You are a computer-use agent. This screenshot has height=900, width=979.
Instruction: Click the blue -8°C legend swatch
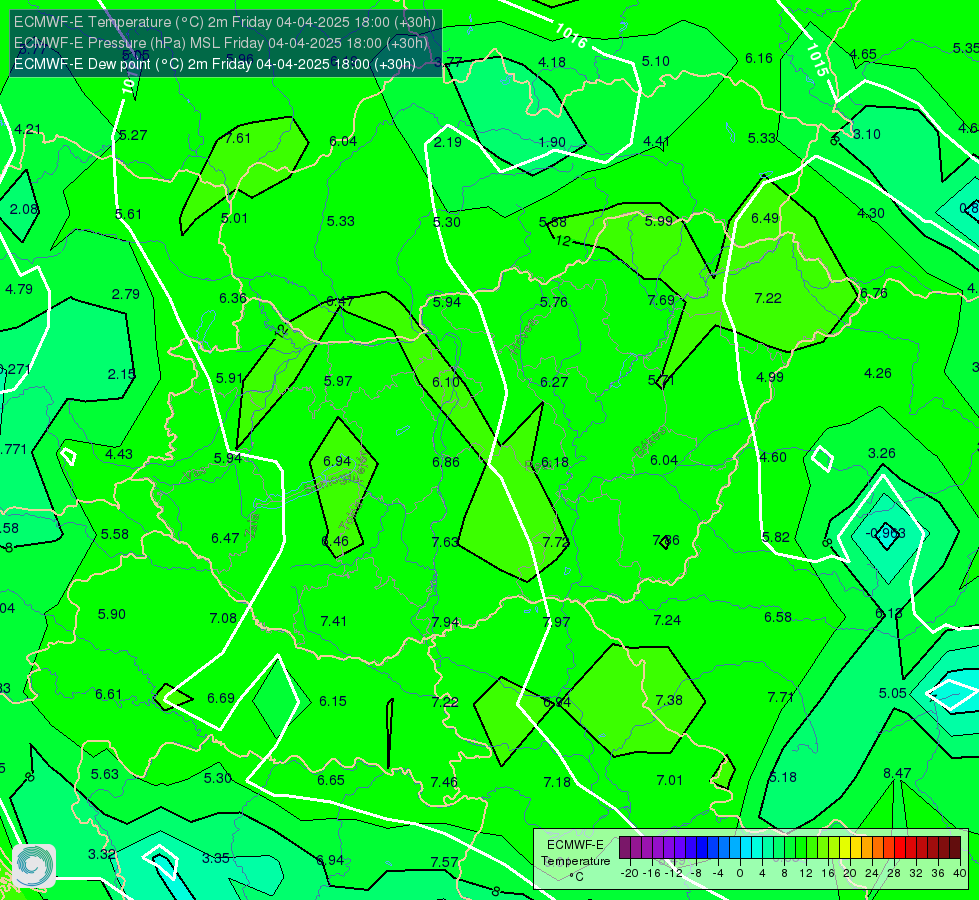(x=701, y=848)
